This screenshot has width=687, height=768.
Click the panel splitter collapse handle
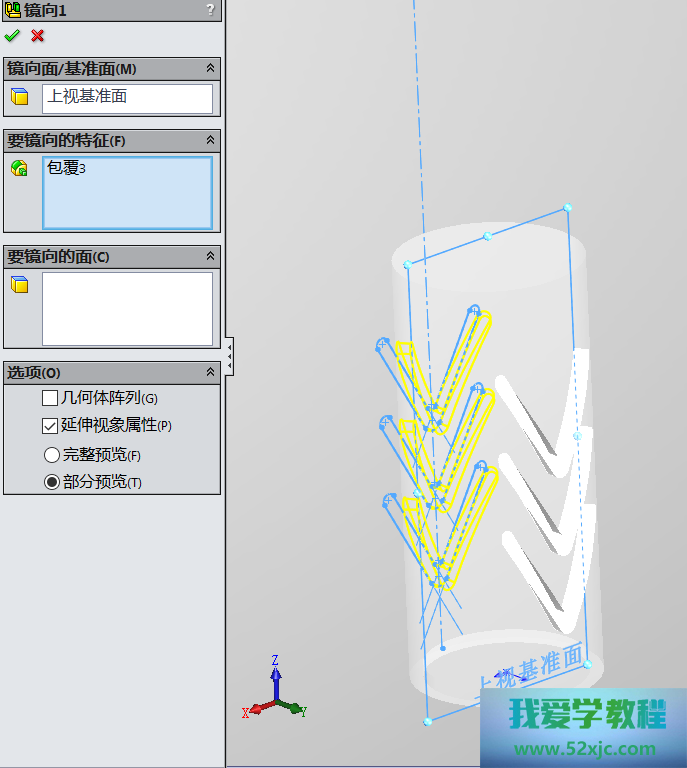230,356
